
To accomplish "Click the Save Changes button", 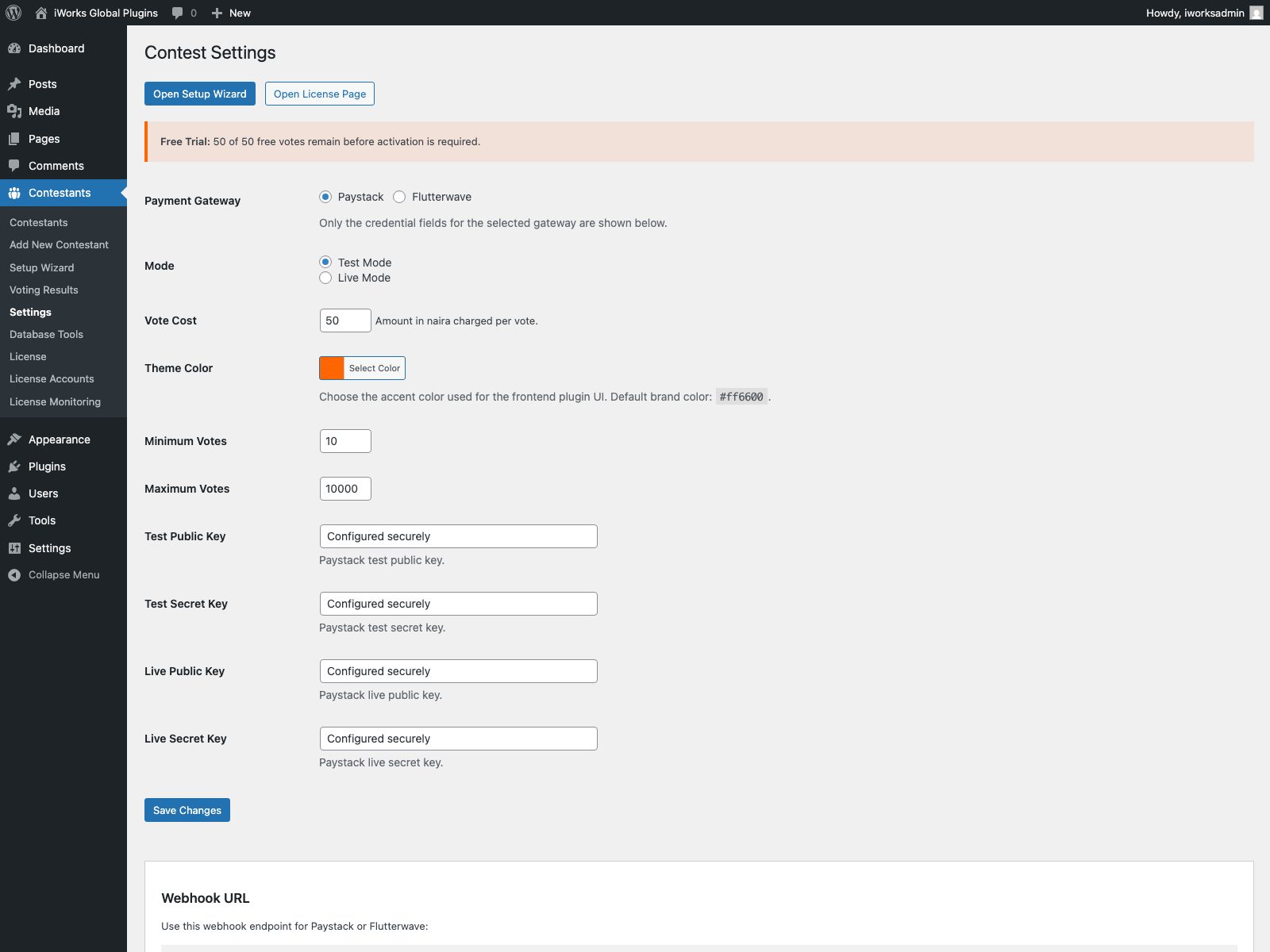I will 187,810.
